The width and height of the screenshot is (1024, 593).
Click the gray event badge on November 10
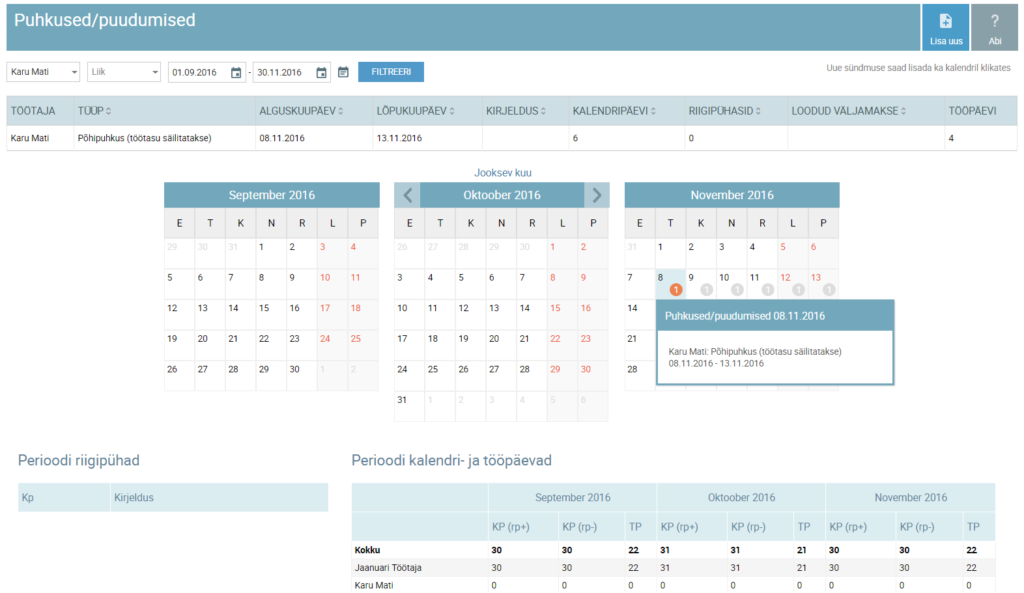click(x=737, y=290)
